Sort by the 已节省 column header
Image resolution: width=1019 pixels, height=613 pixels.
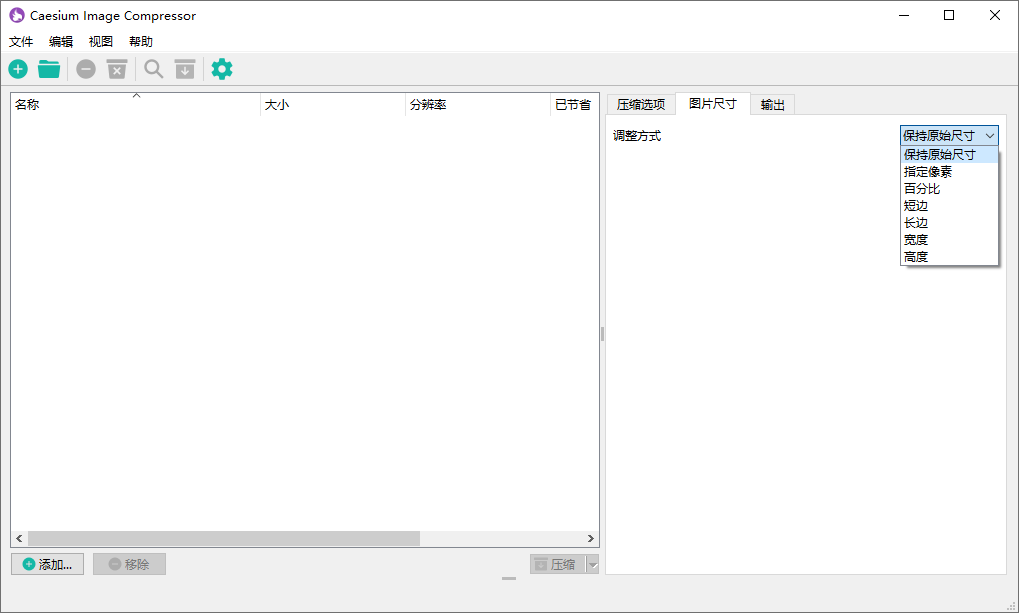[x=574, y=105]
